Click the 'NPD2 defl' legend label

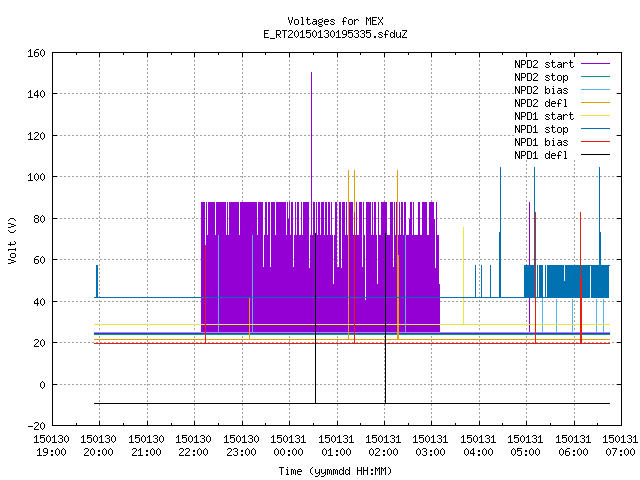(x=541, y=103)
